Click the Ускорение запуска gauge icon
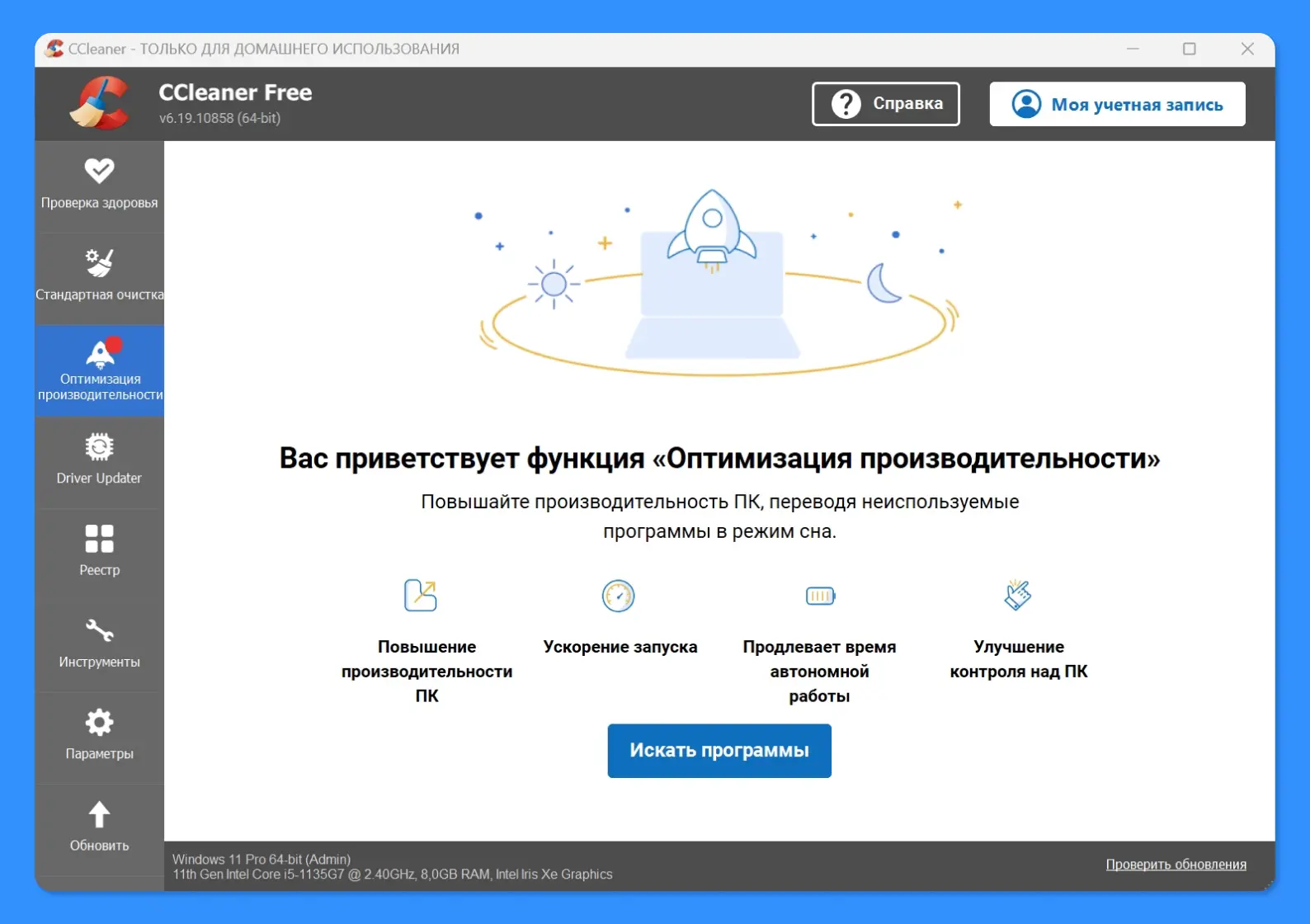The width and height of the screenshot is (1310, 924). (618, 596)
